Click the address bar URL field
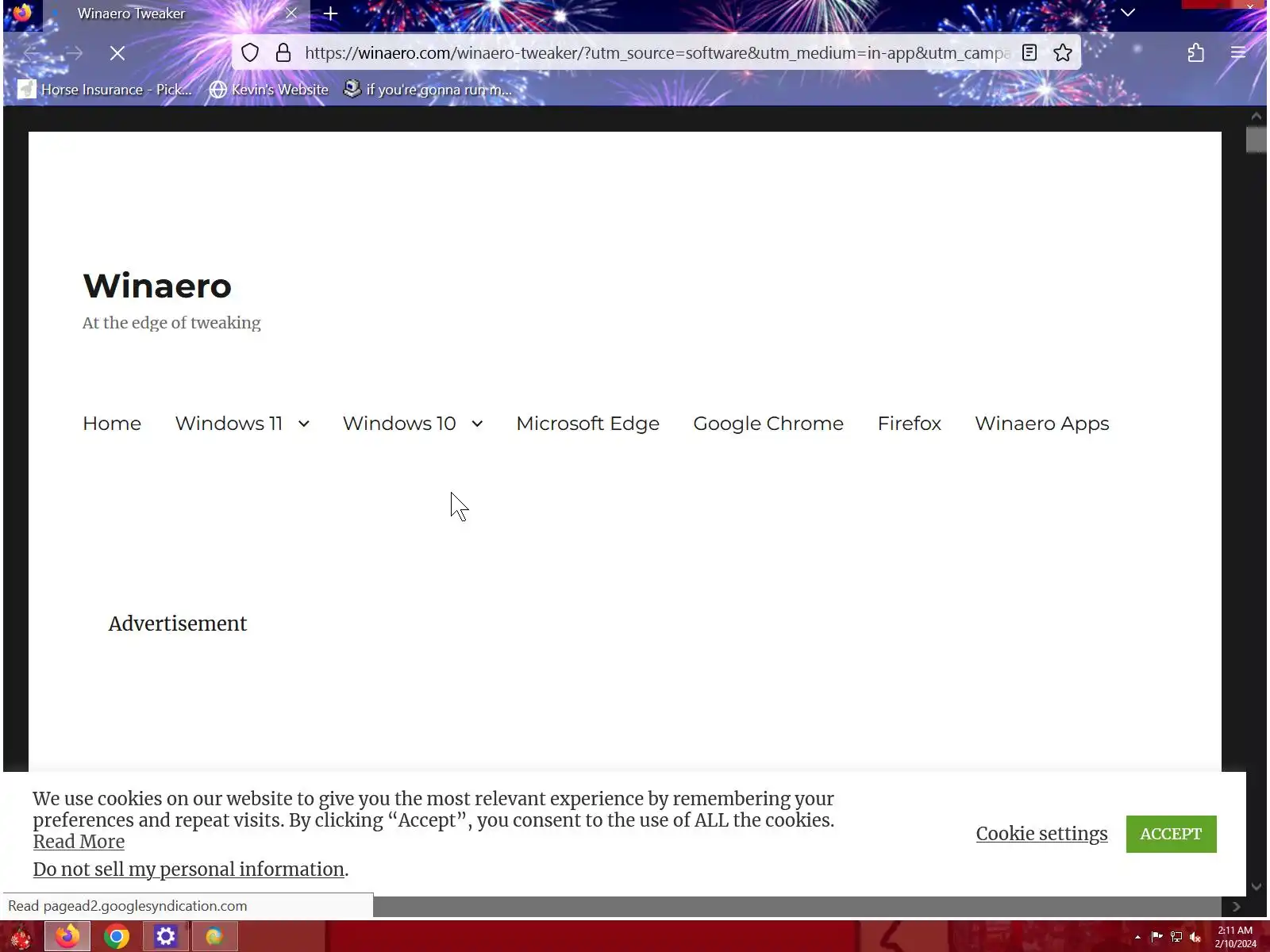Screen dimensions: 1270x952 coord(657,53)
